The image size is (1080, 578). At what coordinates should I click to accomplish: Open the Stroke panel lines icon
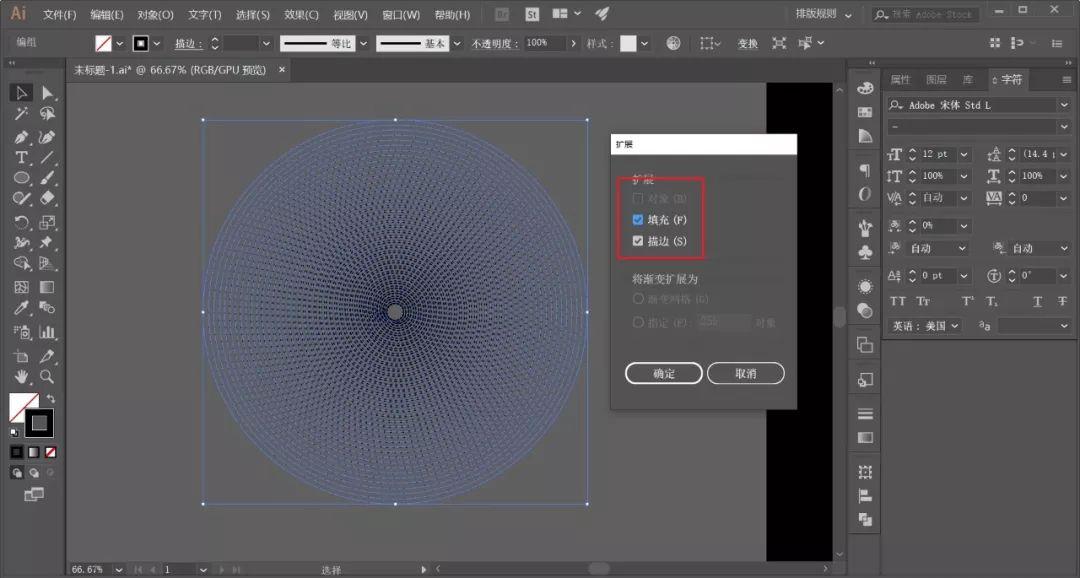865,413
